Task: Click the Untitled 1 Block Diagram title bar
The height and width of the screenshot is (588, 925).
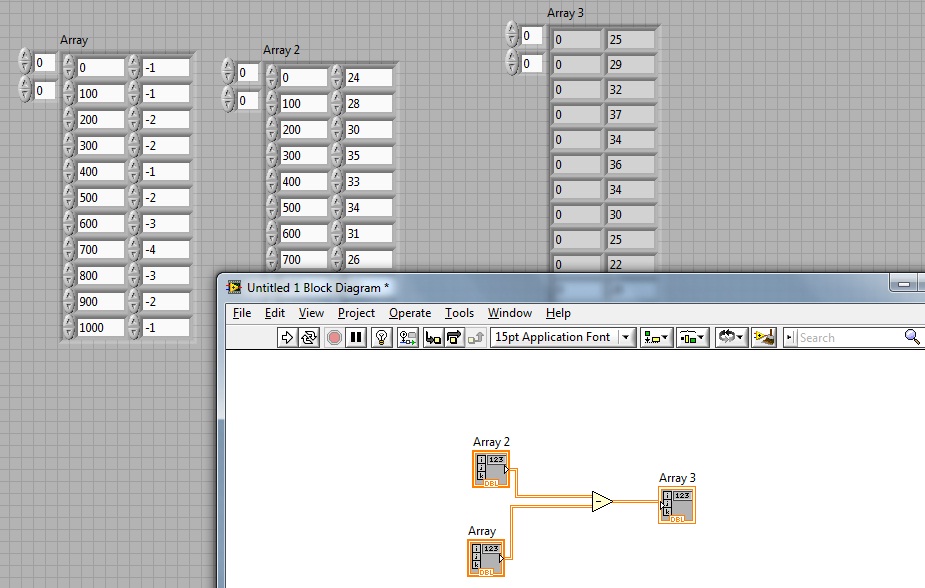Action: (x=319, y=288)
